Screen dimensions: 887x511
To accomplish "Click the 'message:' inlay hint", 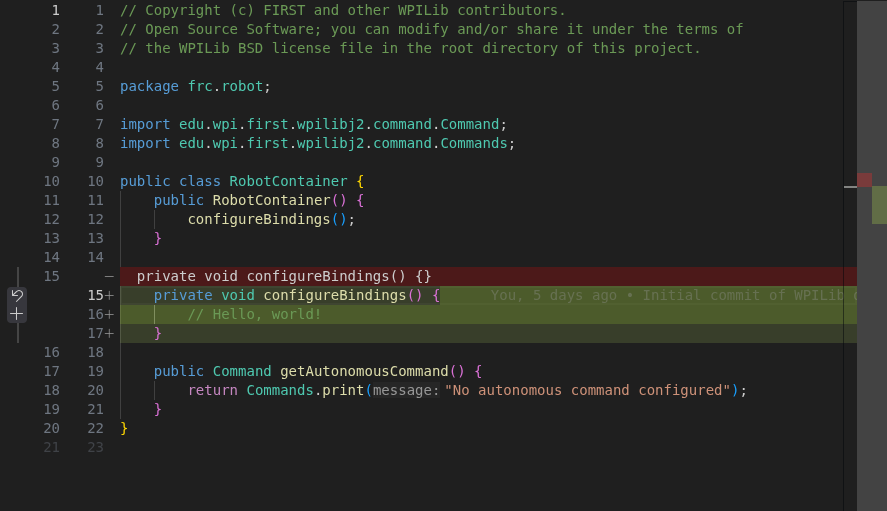I will tap(406, 390).
